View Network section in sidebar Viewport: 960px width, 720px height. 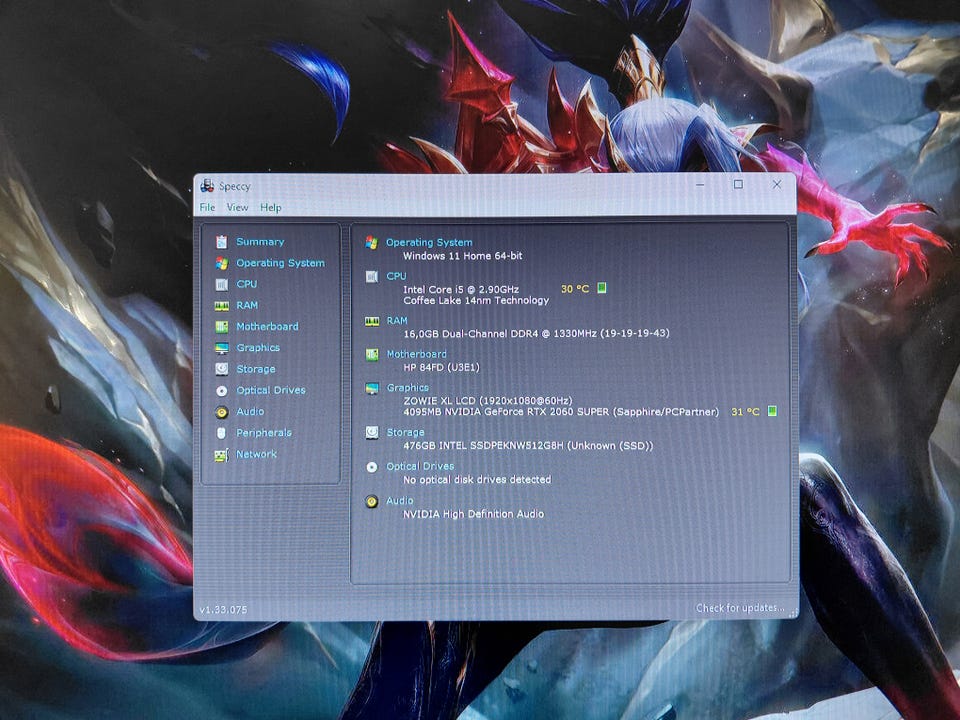tap(257, 454)
